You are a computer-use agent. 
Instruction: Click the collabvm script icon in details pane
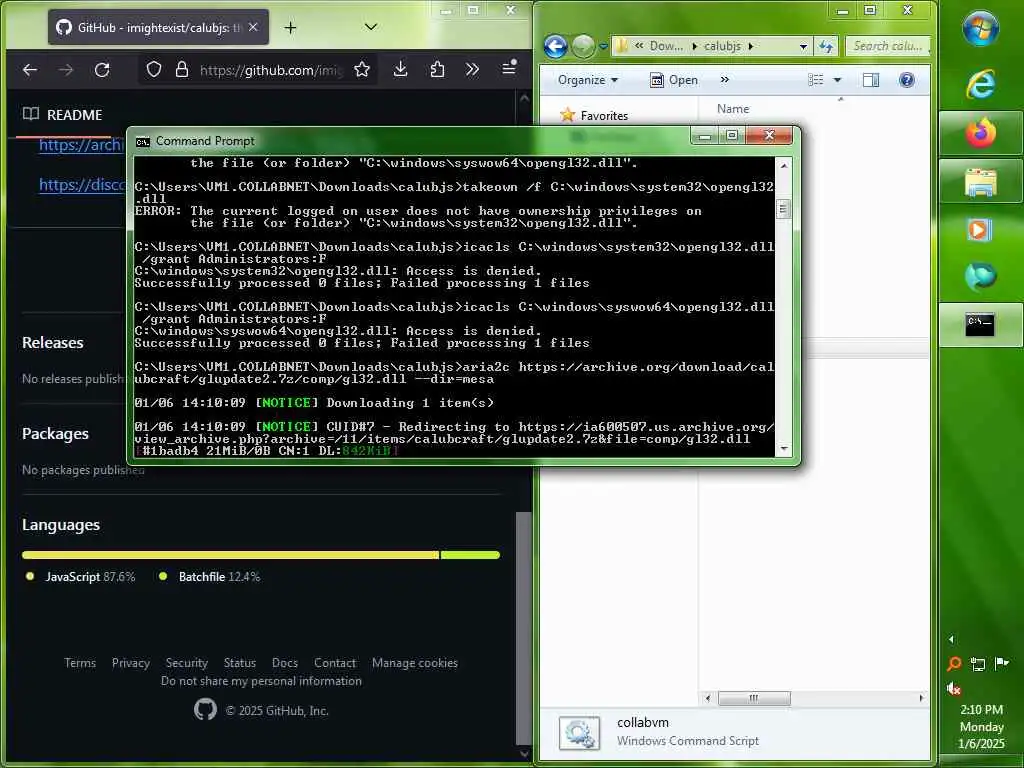[x=579, y=733]
